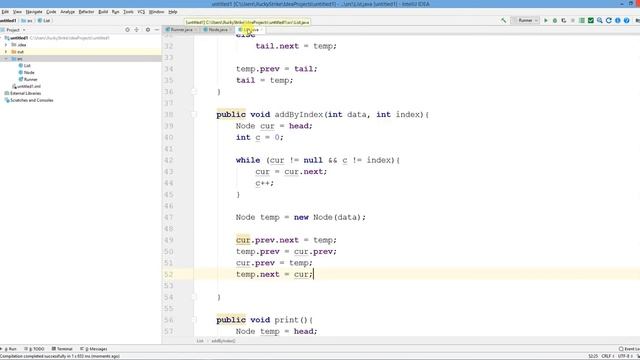Click the UTF-8 encoding selector

tap(625, 356)
